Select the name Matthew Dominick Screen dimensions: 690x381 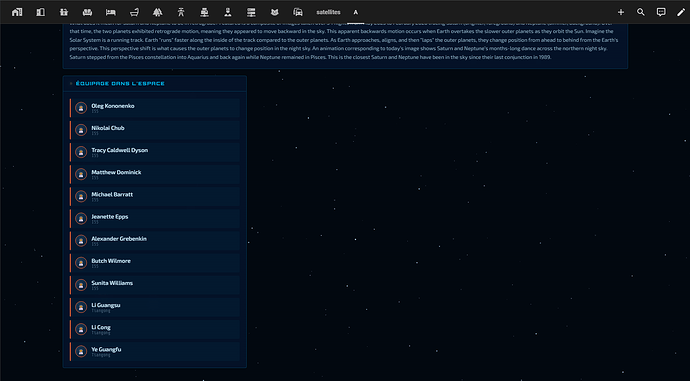[x=116, y=172]
